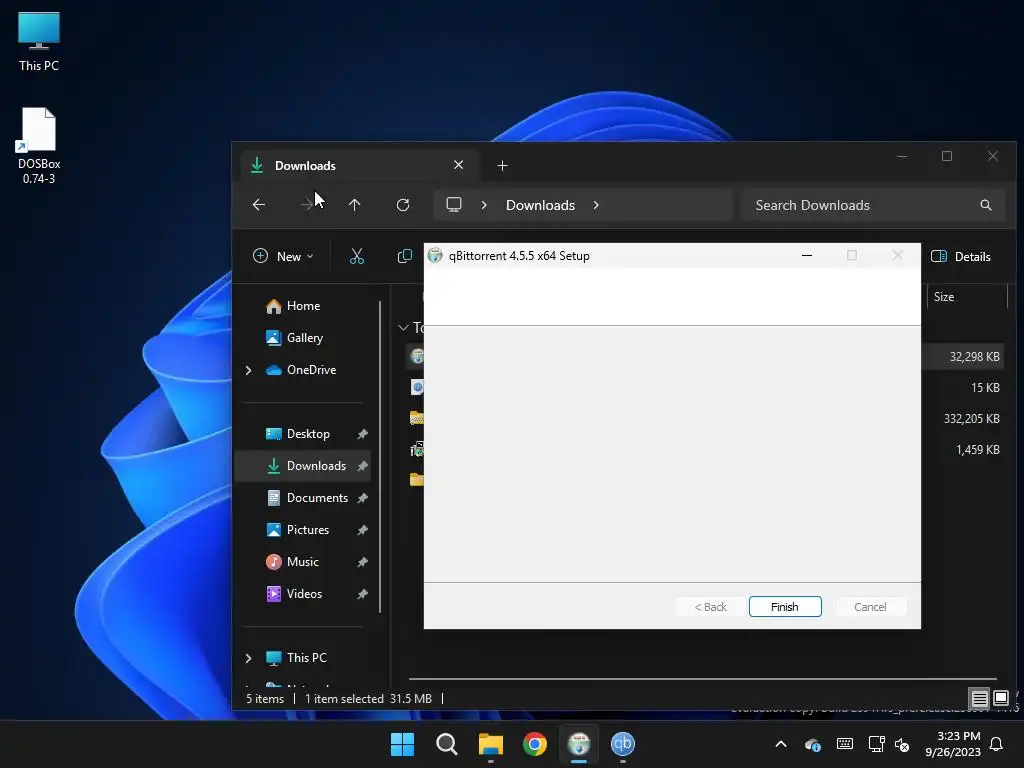Sort by the Size column header
This screenshot has width=1024, height=768.
pyautogui.click(x=944, y=296)
